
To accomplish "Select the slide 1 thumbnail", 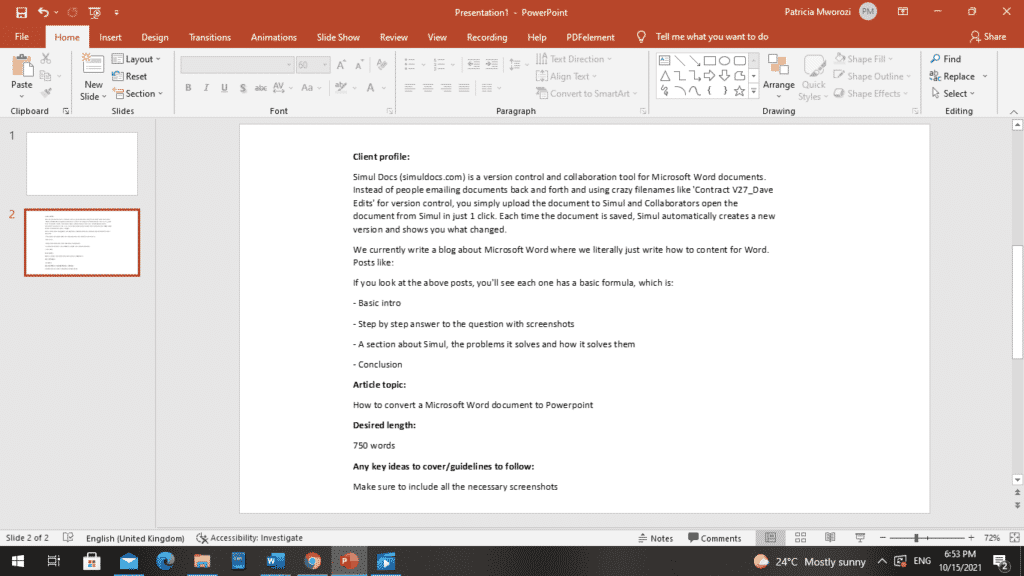I will click(82, 164).
